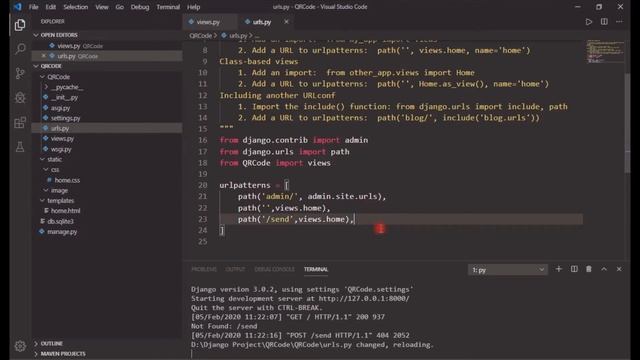The width and height of the screenshot is (640, 360).
Task: Open the Extensions view
Action: coord(20,122)
